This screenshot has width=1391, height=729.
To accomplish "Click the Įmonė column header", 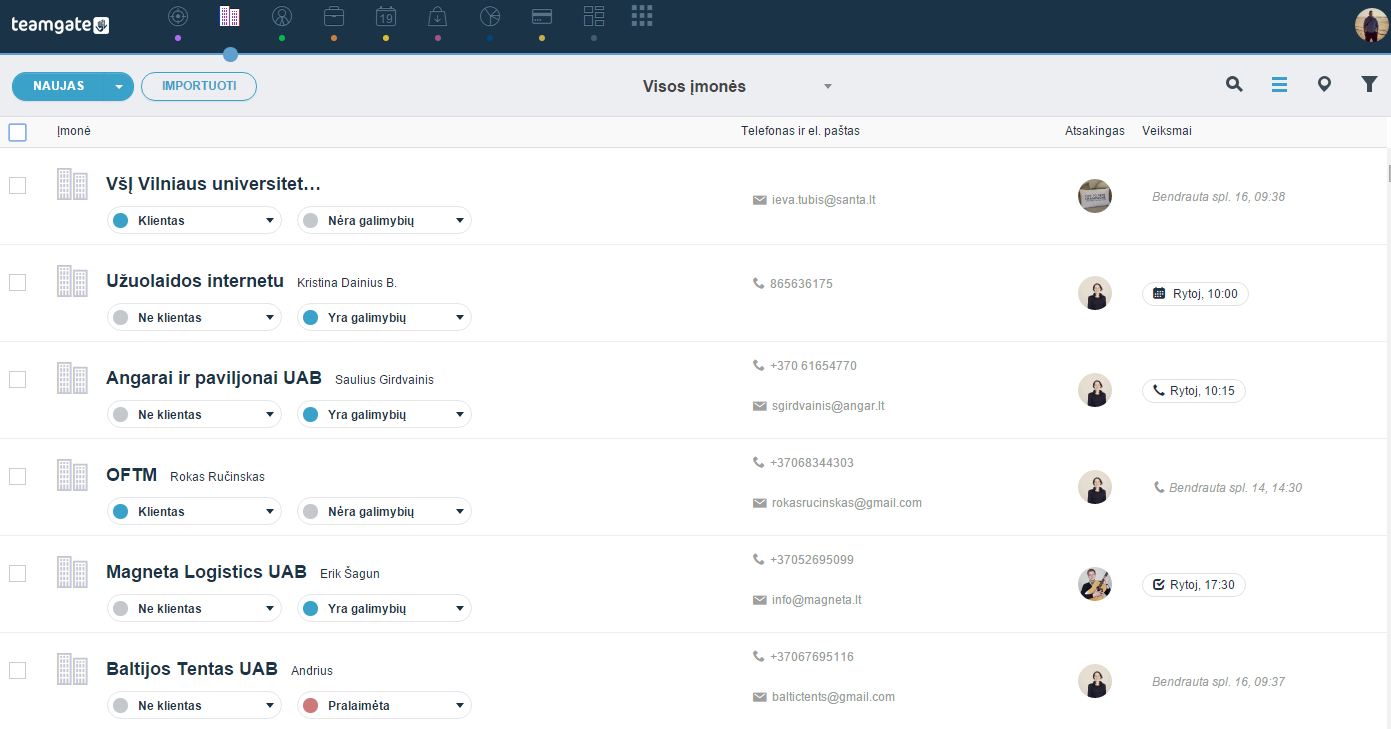I will tap(74, 131).
